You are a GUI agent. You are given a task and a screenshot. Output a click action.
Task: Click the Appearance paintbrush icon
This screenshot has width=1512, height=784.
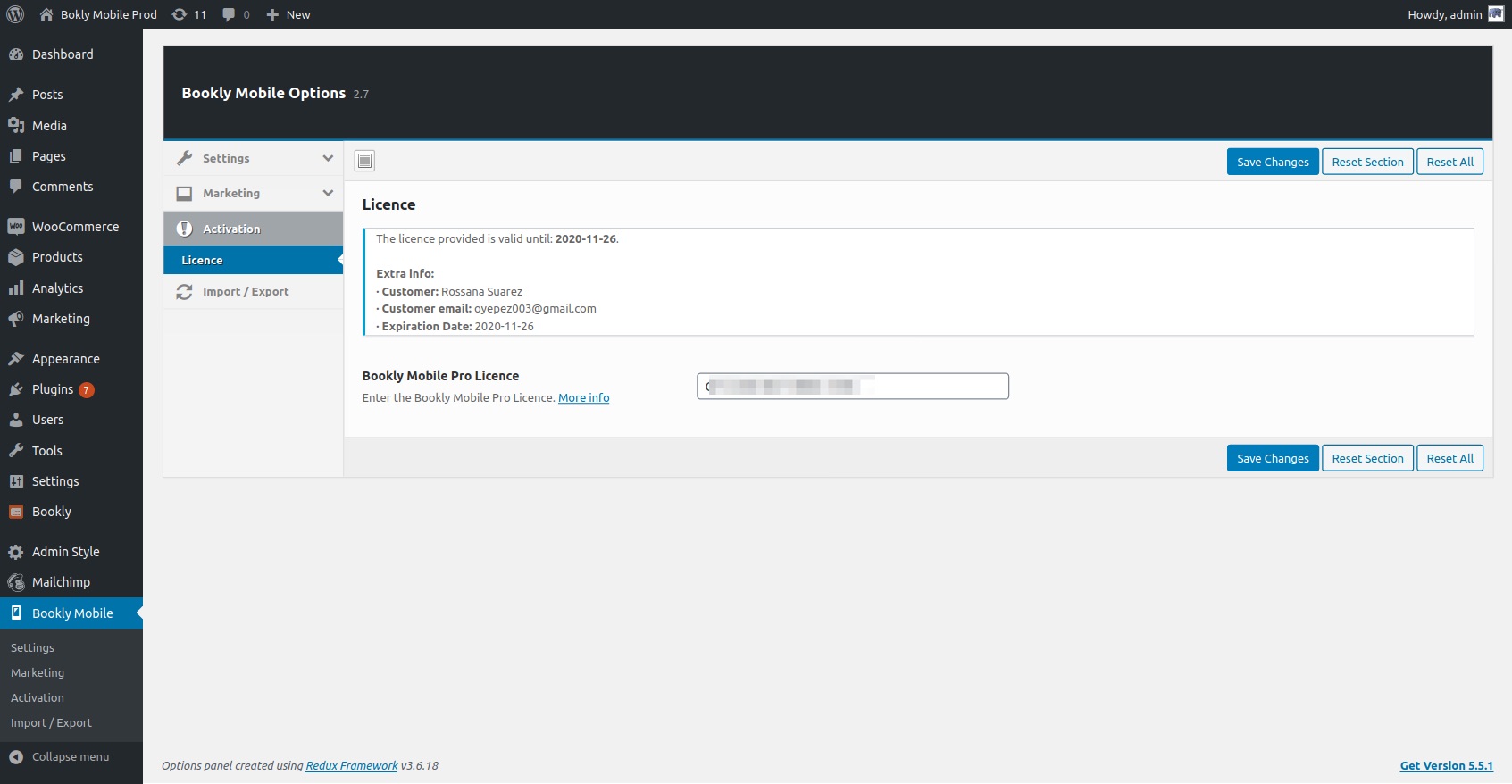point(16,359)
